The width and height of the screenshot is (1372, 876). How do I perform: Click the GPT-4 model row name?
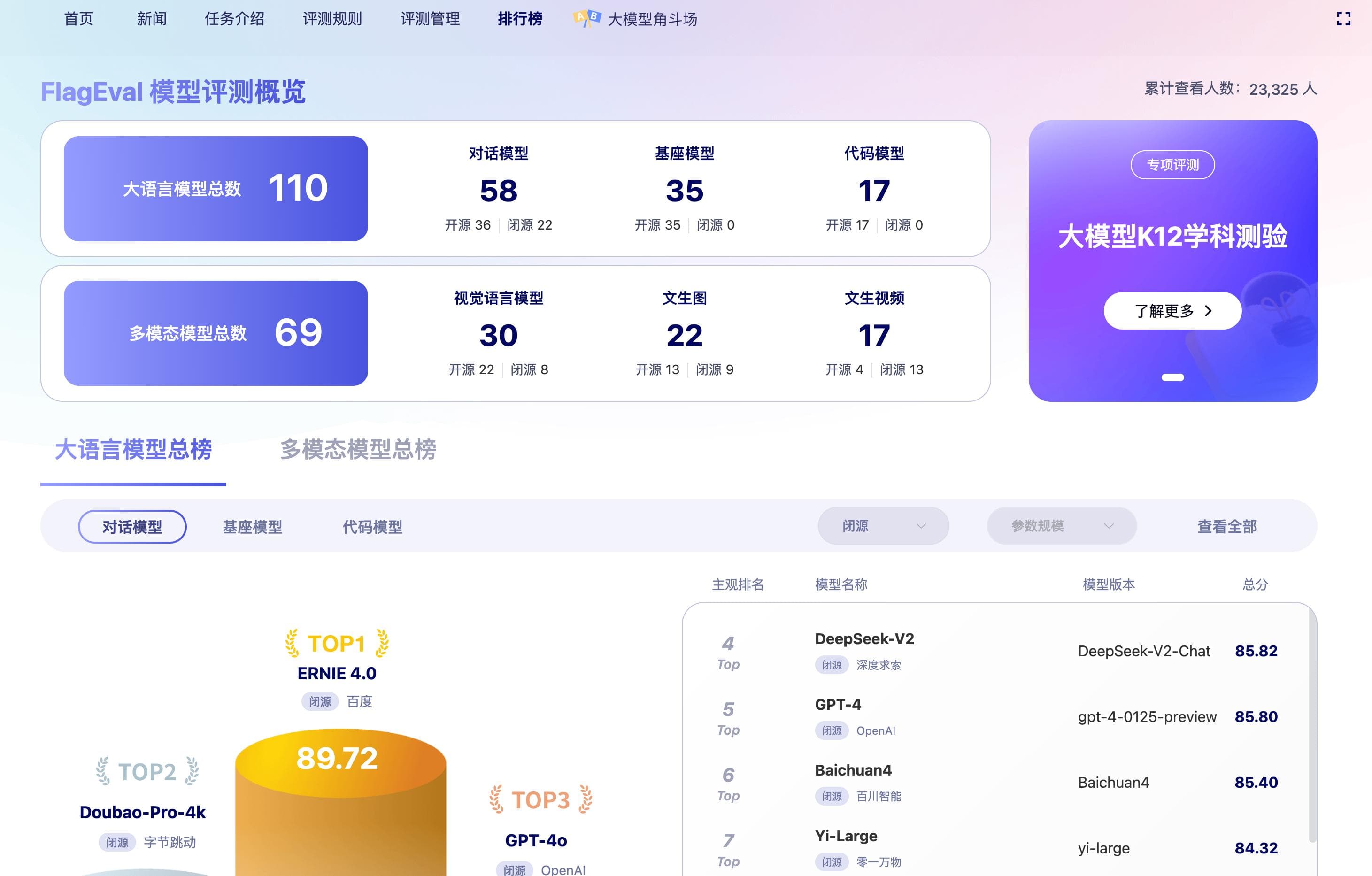coord(838,705)
